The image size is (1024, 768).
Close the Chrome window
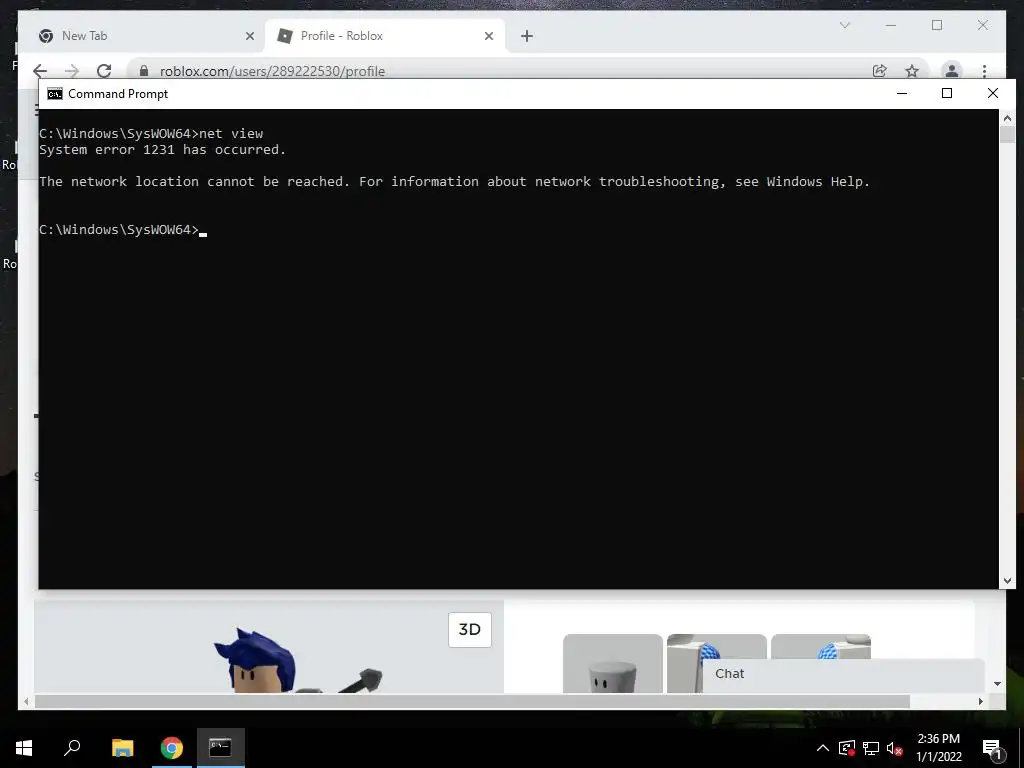(x=983, y=25)
